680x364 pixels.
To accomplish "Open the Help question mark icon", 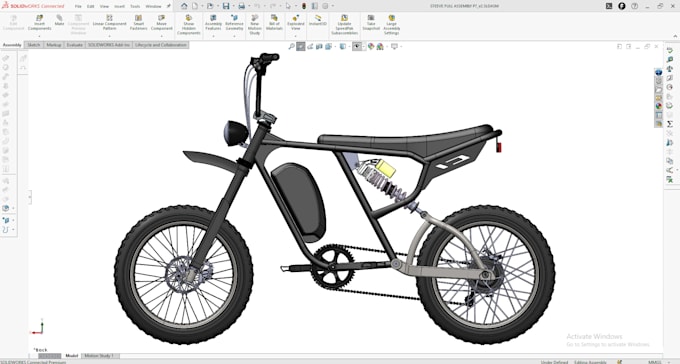I will [634, 6].
